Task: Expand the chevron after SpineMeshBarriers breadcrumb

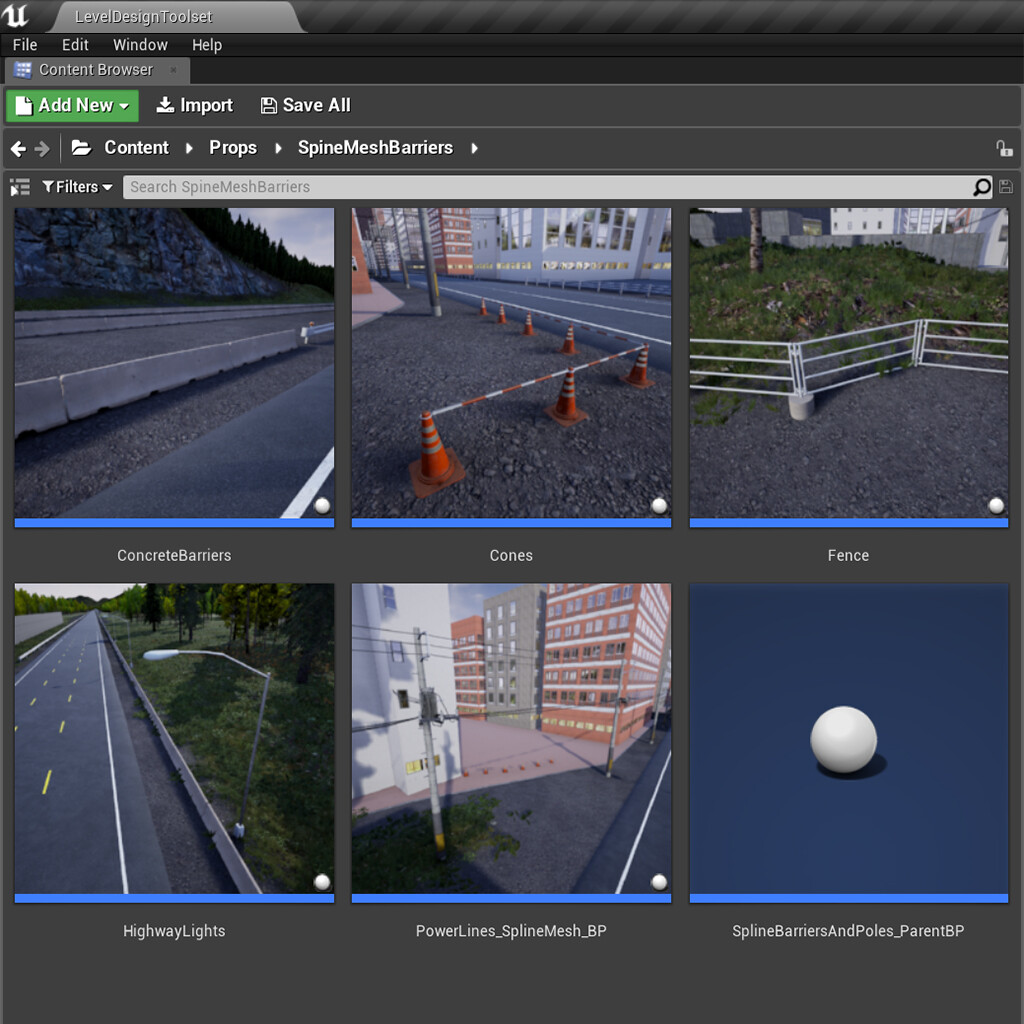Action: coord(473,148)
